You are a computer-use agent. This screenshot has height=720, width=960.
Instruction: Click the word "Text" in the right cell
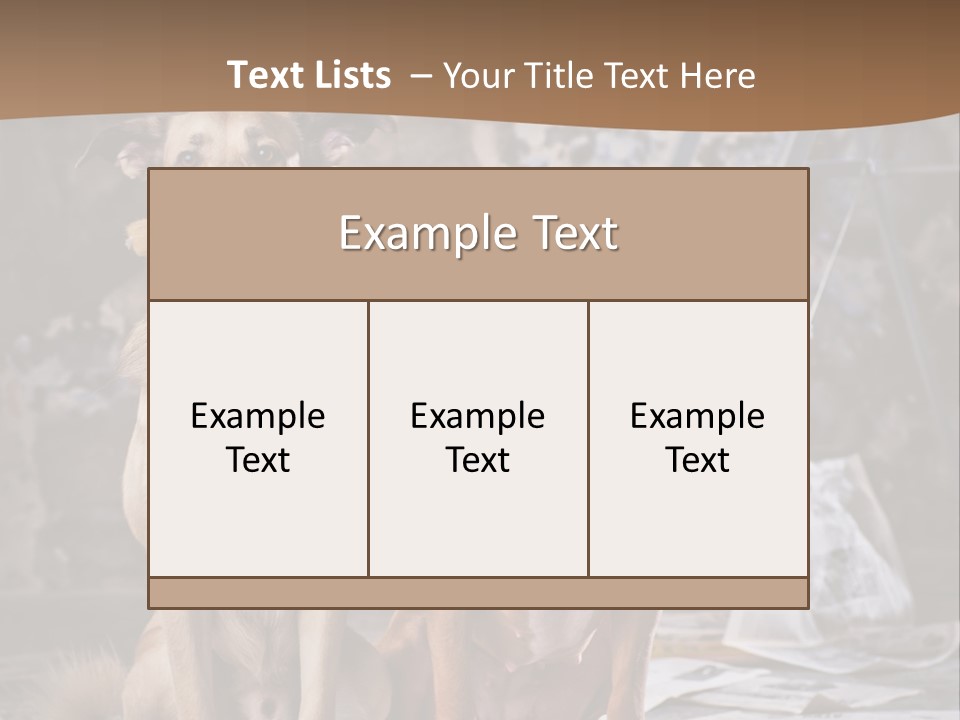coord(697,460)
